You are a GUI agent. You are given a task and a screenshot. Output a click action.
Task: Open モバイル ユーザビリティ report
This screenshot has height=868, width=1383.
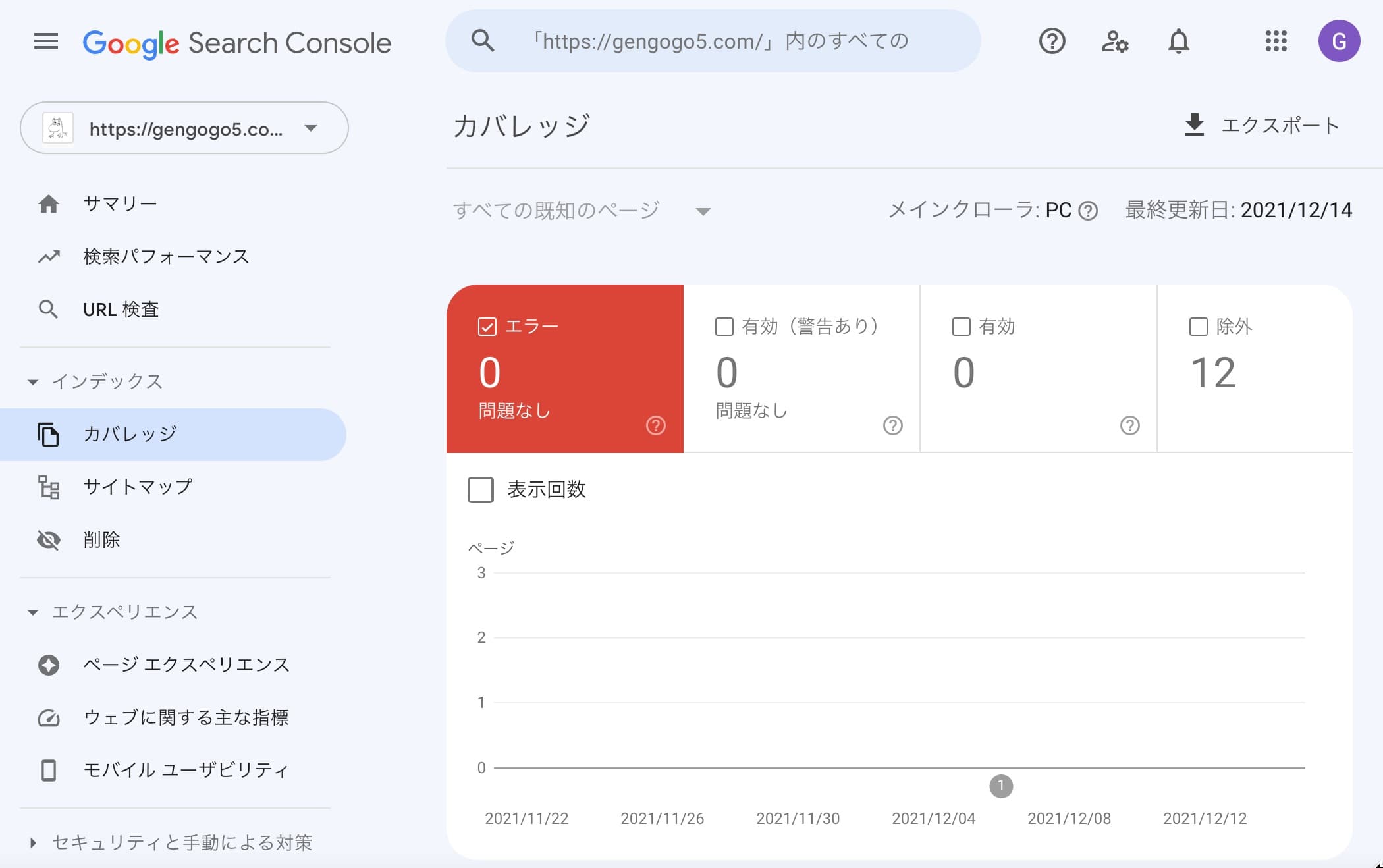(x=173, y=771)
